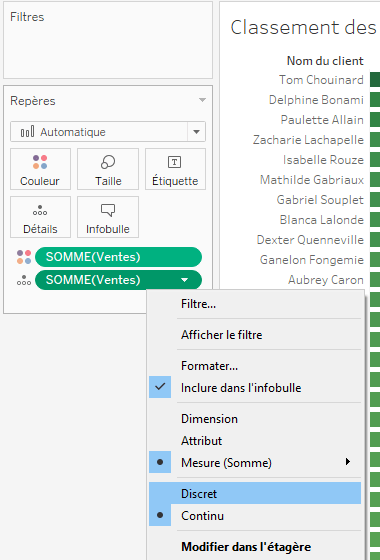This screenshot has height=560, width=380.
Task: Select the Discret option
Action: click(x=255, y=493)
